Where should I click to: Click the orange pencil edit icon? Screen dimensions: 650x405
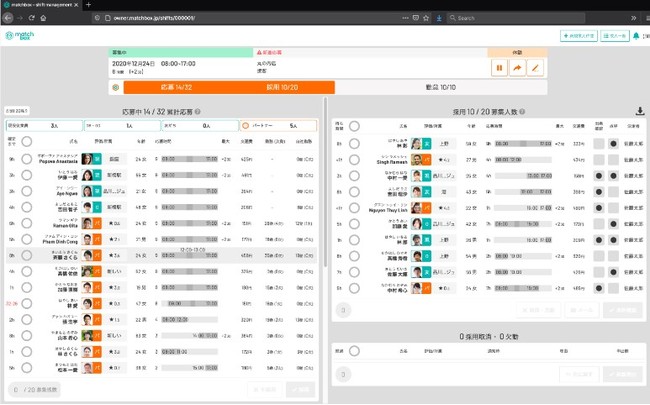point(535,68)
